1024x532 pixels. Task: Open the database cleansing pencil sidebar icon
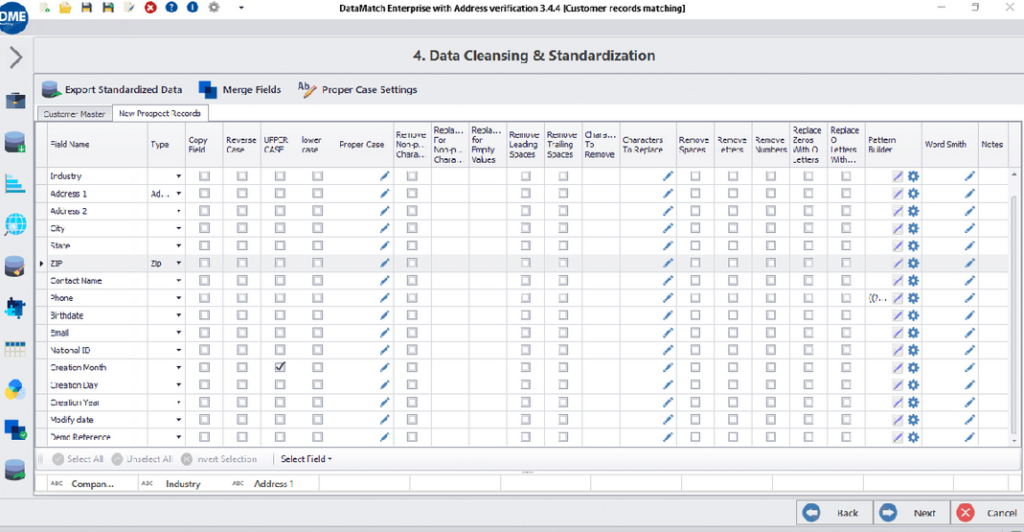pyautogui.click(x=15, y=266)
